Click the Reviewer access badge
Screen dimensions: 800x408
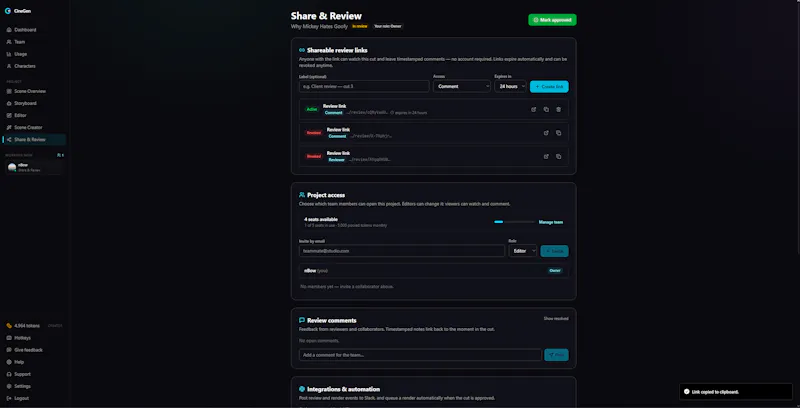tap(336, 160)
